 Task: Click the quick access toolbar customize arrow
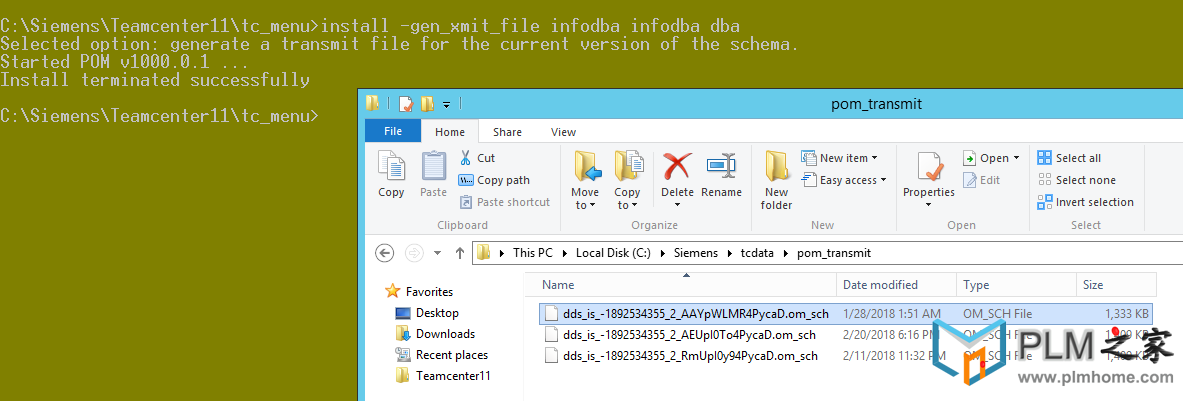(446, 104)
